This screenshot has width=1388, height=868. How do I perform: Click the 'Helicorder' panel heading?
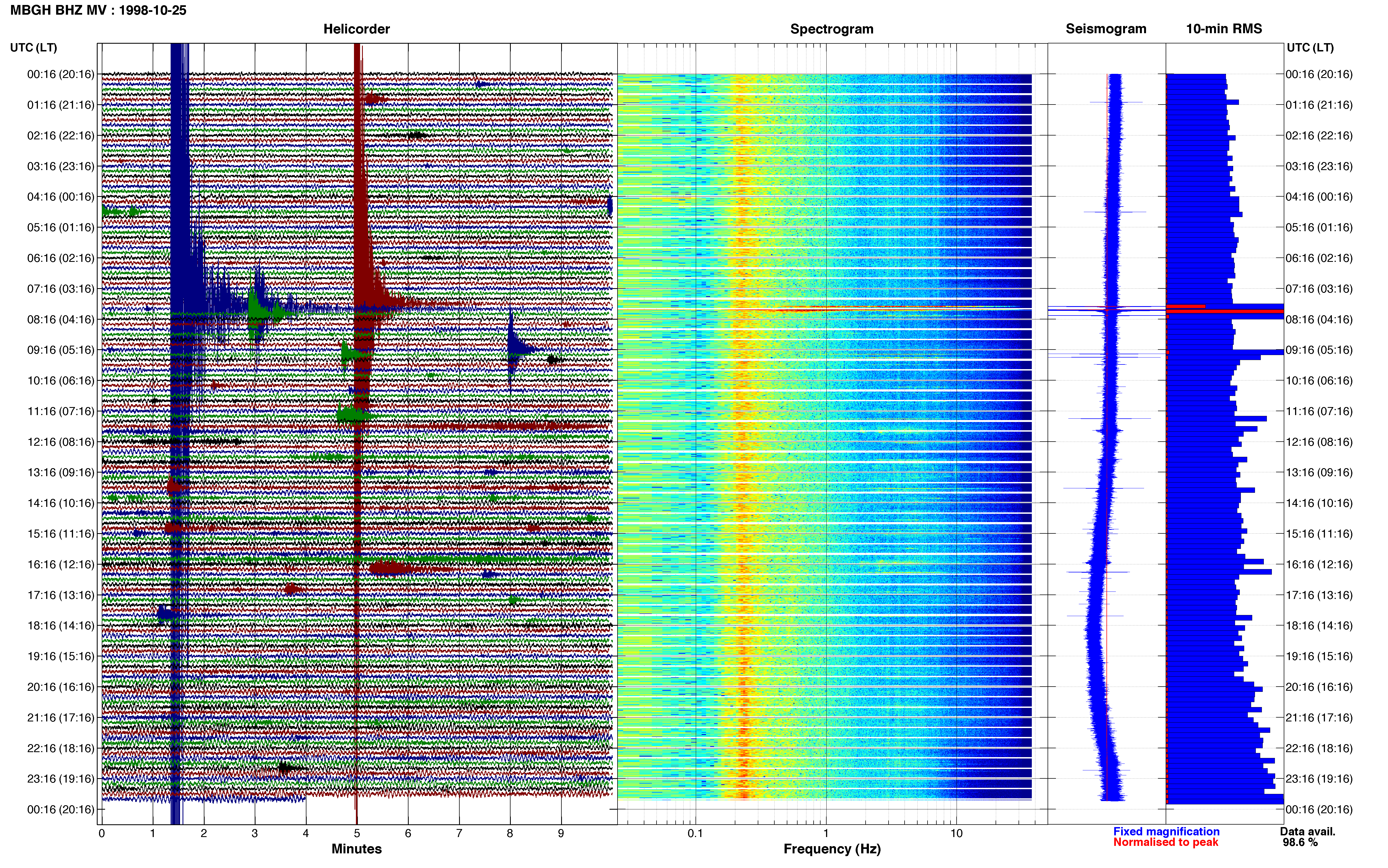[356, 29]
